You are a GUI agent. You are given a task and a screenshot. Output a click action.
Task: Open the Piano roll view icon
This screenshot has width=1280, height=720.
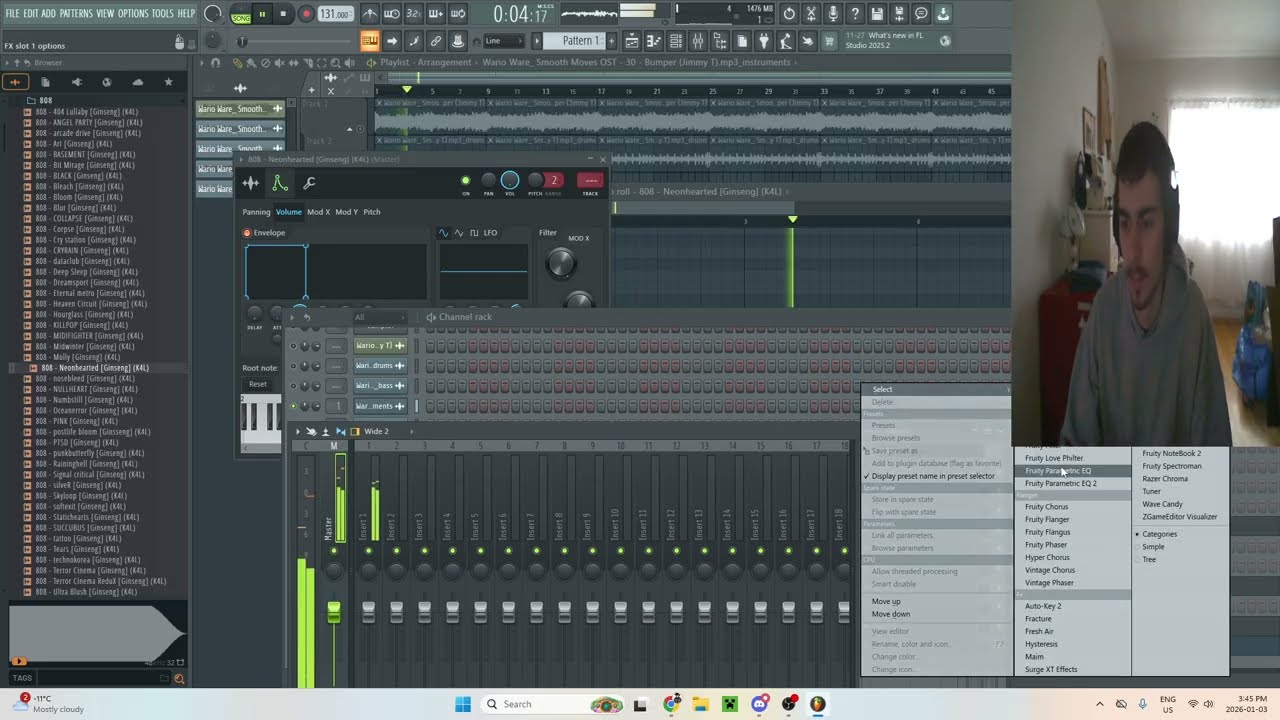[654, 41]
